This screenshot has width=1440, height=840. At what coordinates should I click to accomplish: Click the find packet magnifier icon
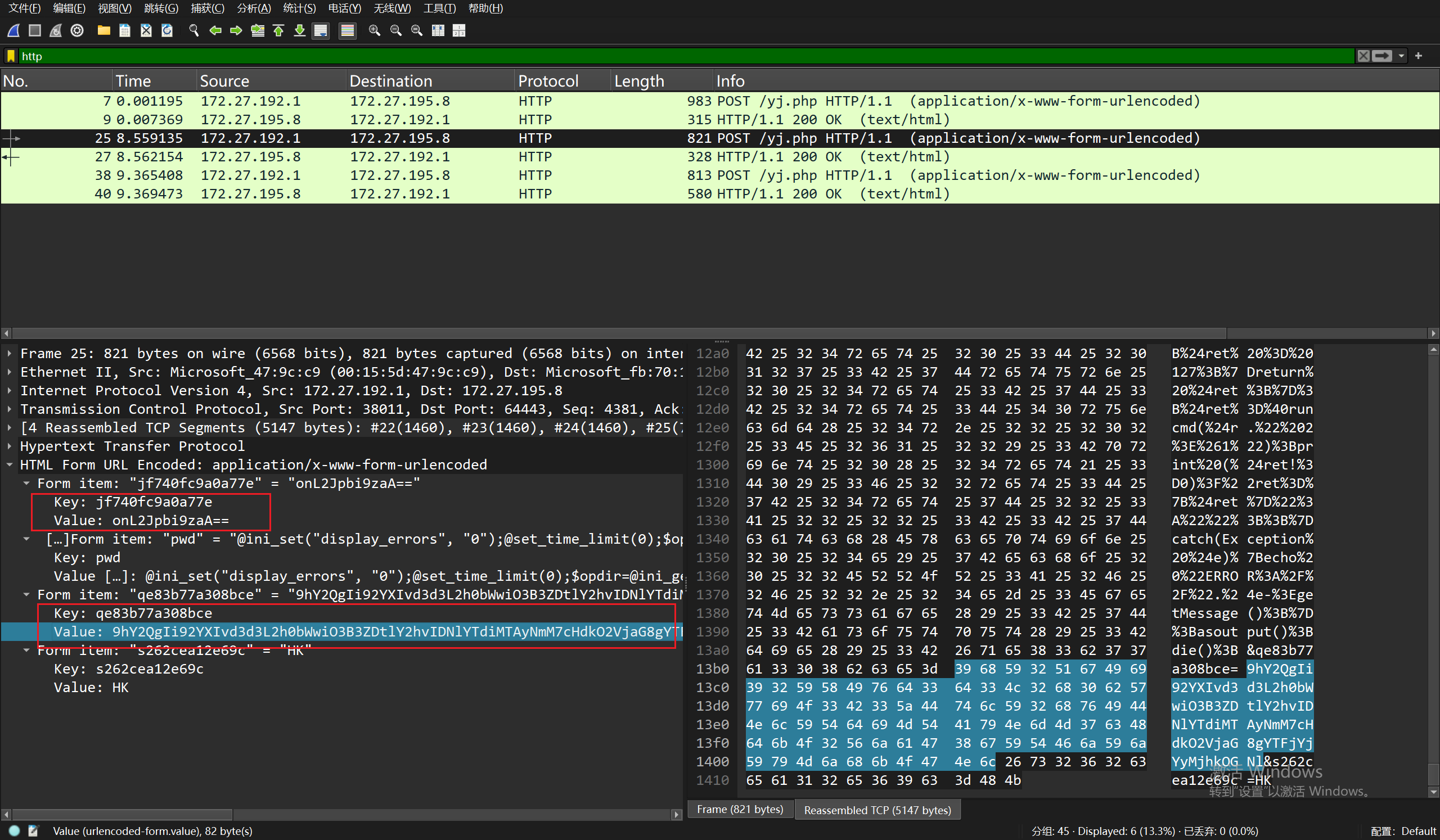pyautogui.click(x=193, y=30)
